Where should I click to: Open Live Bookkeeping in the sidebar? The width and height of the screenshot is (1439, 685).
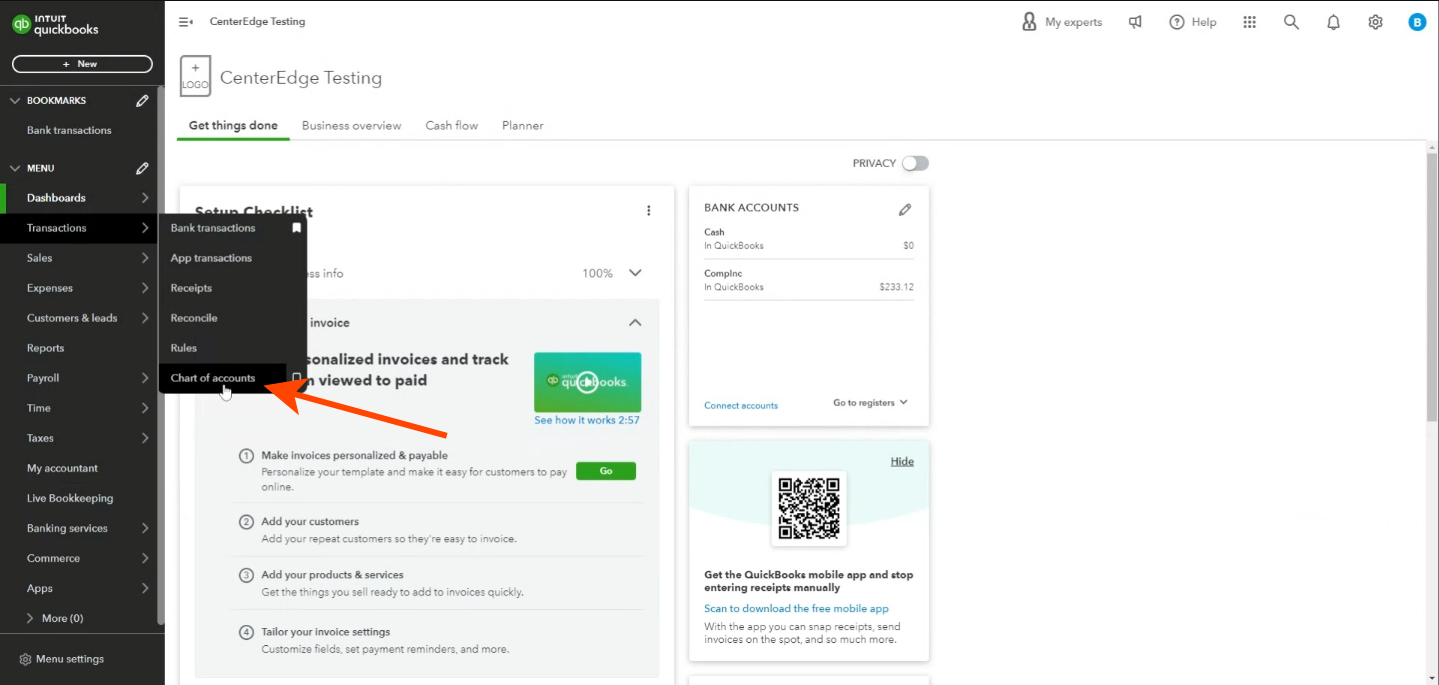pyautogui.click(x=70, y=498)
